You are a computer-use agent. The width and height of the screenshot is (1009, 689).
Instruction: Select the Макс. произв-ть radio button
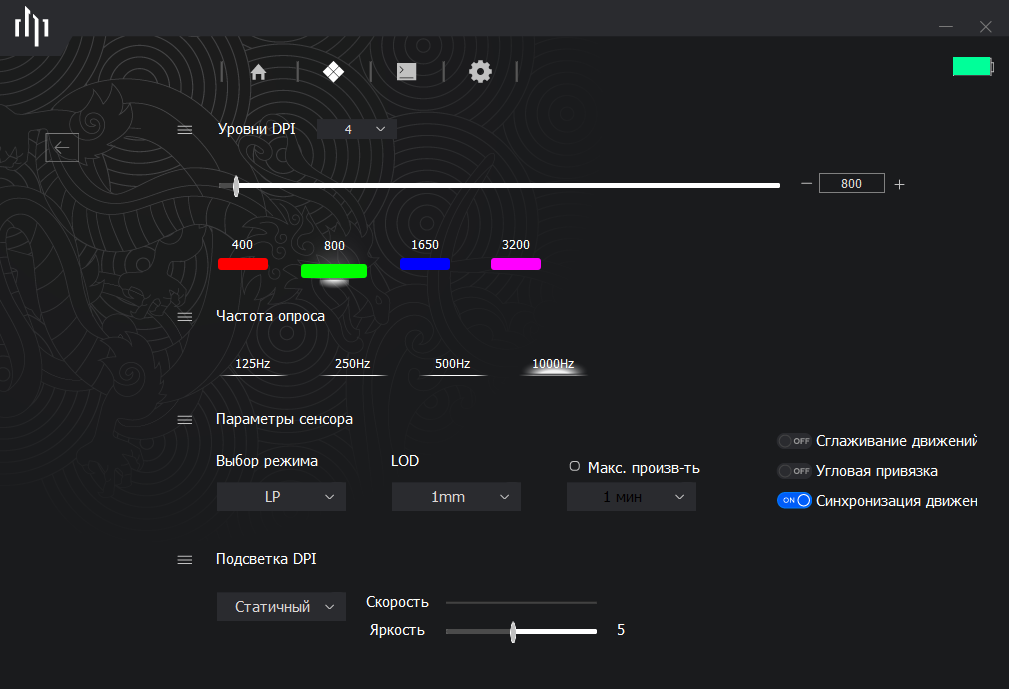tap(575, 466)
